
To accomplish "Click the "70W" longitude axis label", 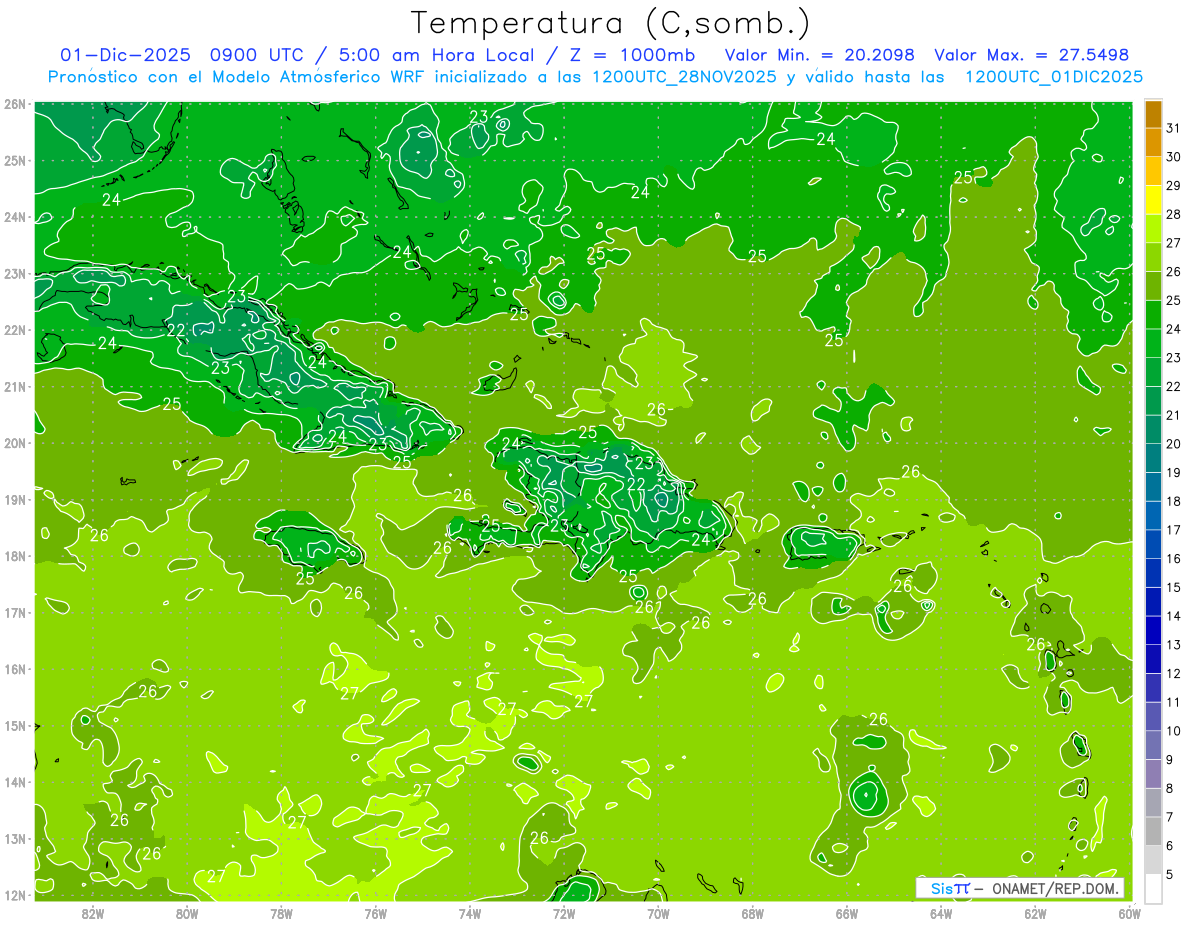I will (658, 913).
